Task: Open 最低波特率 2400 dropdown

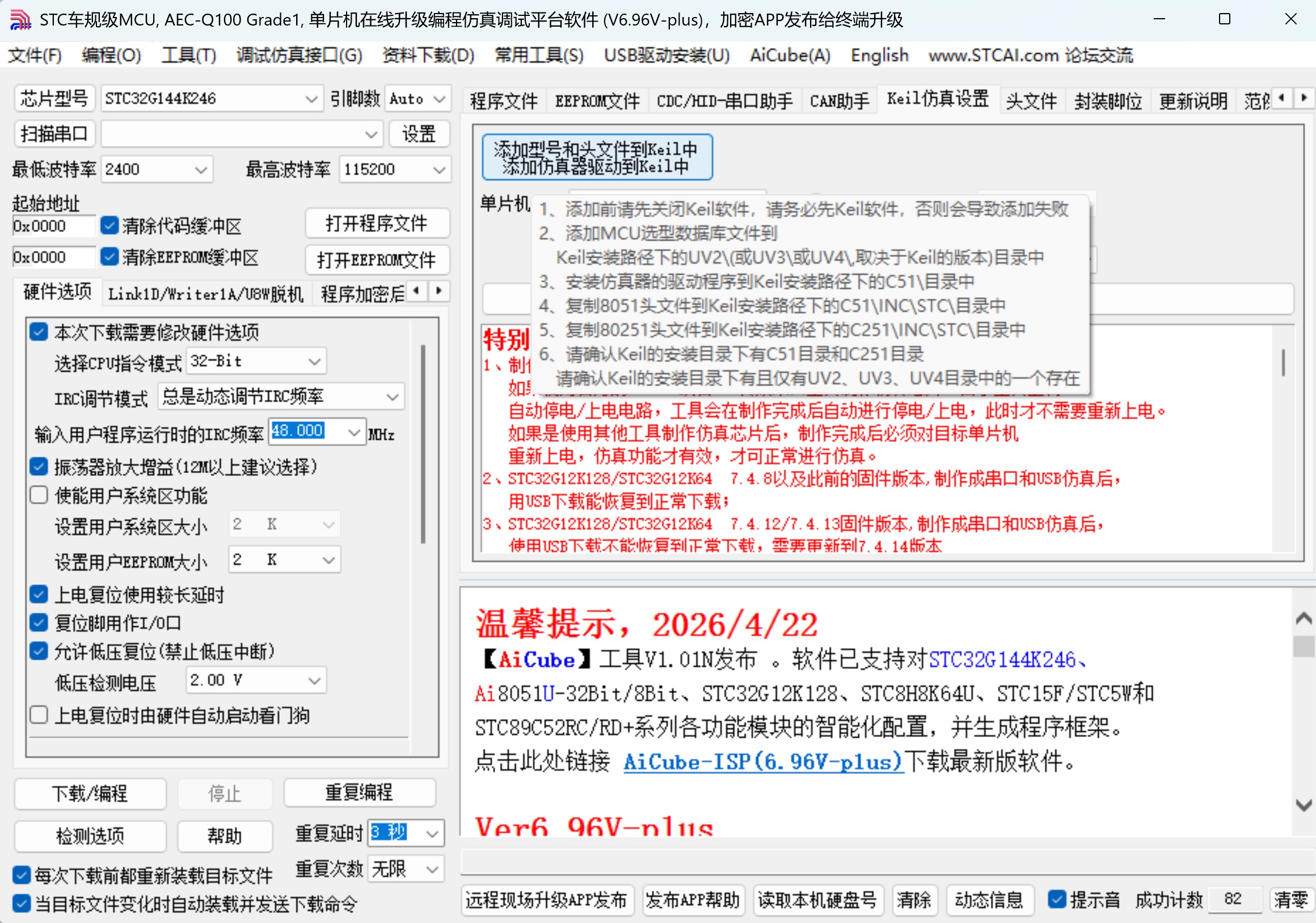Action: tap(157, 170)
